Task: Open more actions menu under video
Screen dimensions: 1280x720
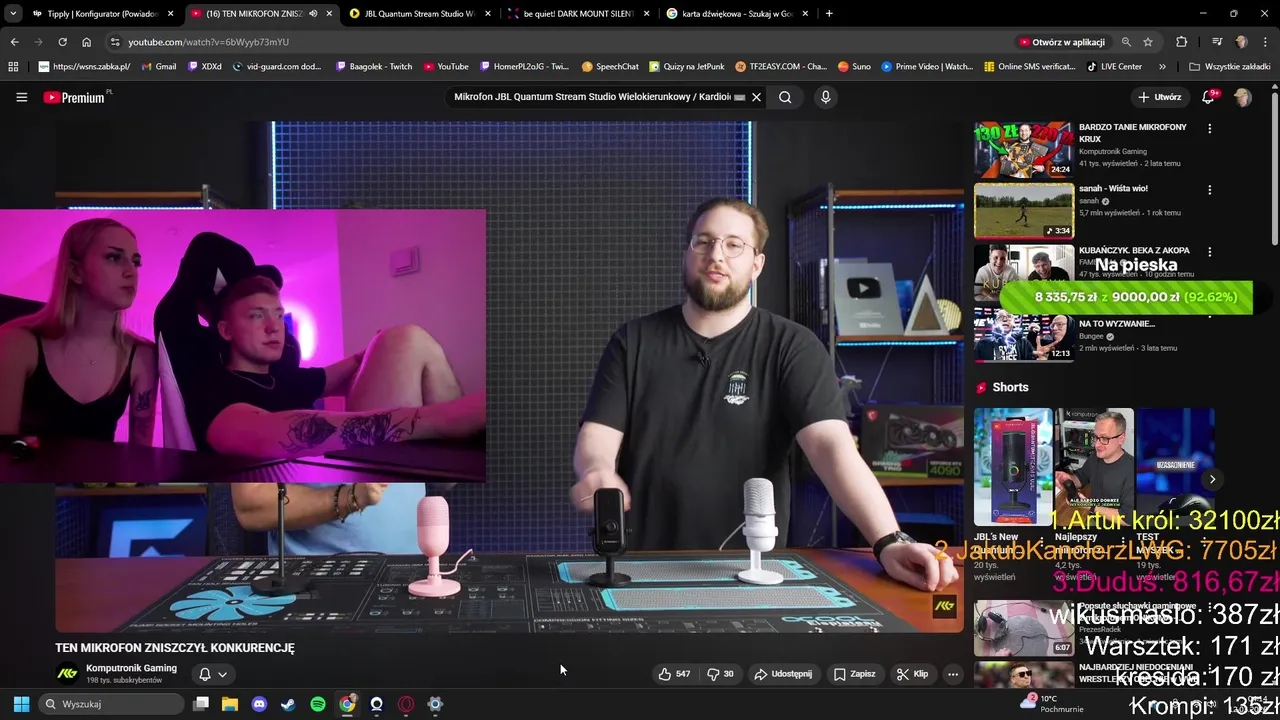Action: coord(953,674)
